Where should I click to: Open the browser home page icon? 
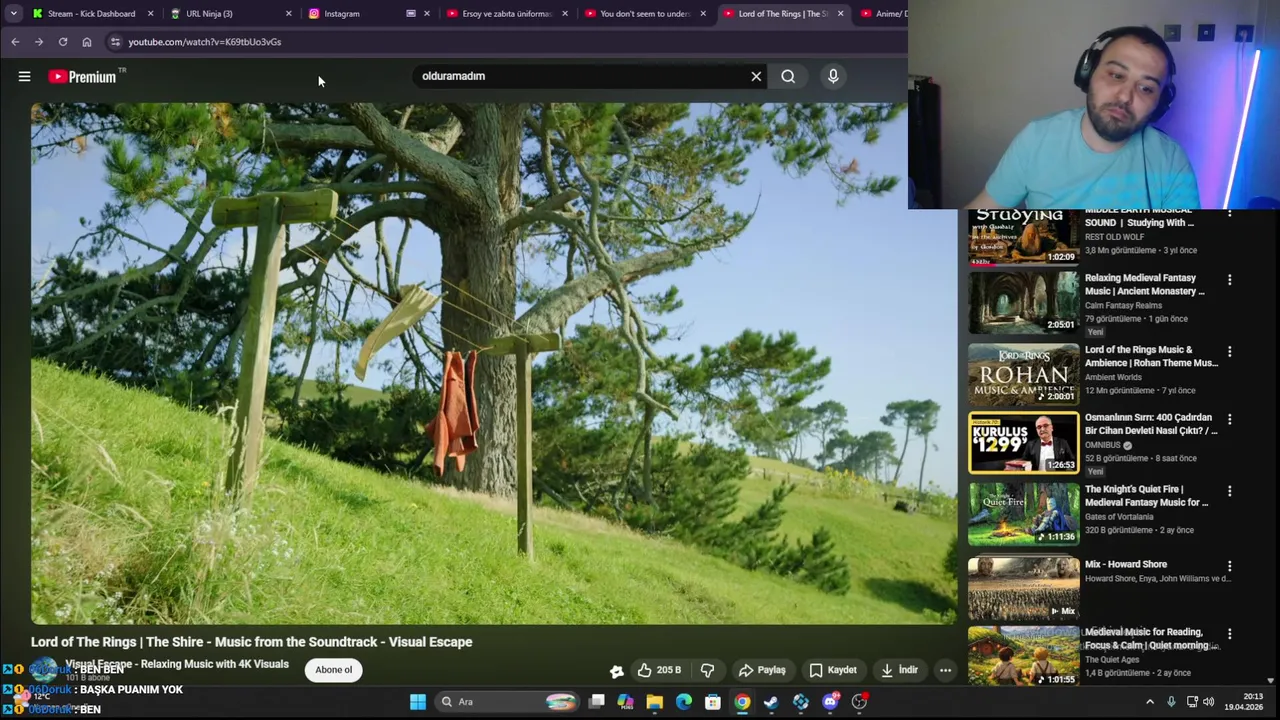pyautogui.click(x=87, y=42)
